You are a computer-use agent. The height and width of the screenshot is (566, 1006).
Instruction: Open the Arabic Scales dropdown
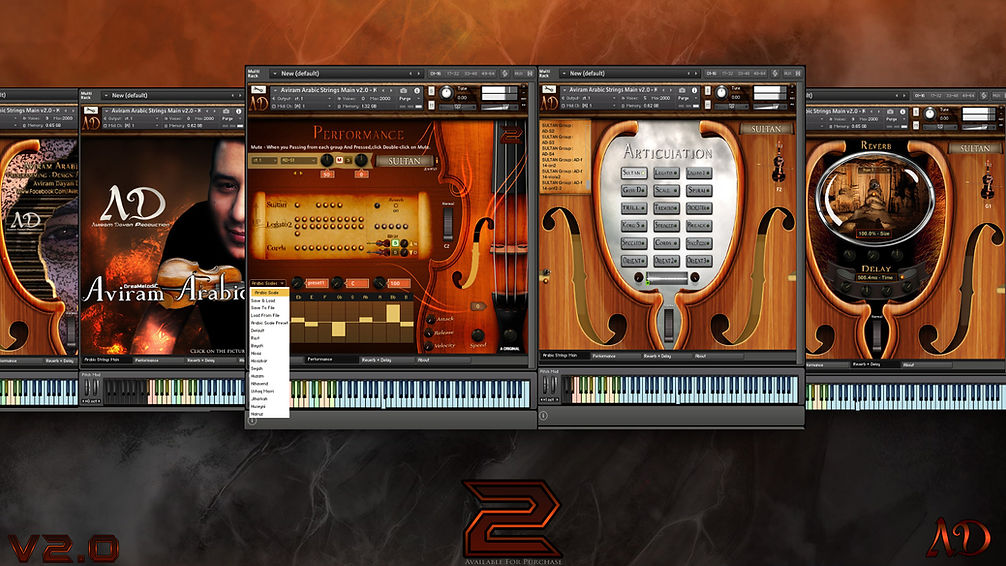pyautogui.click(x=268, y=283)
